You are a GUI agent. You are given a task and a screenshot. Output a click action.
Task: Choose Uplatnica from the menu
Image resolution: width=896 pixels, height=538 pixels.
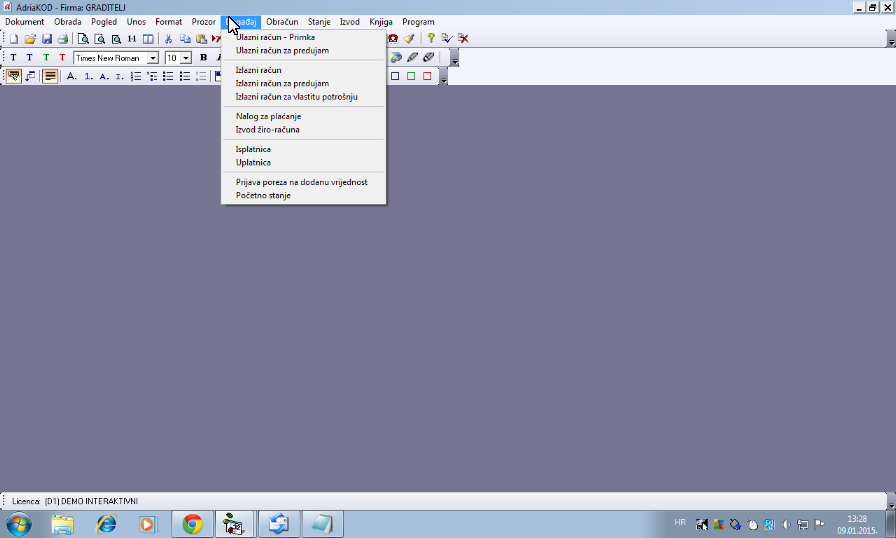[x=303, y=163]
